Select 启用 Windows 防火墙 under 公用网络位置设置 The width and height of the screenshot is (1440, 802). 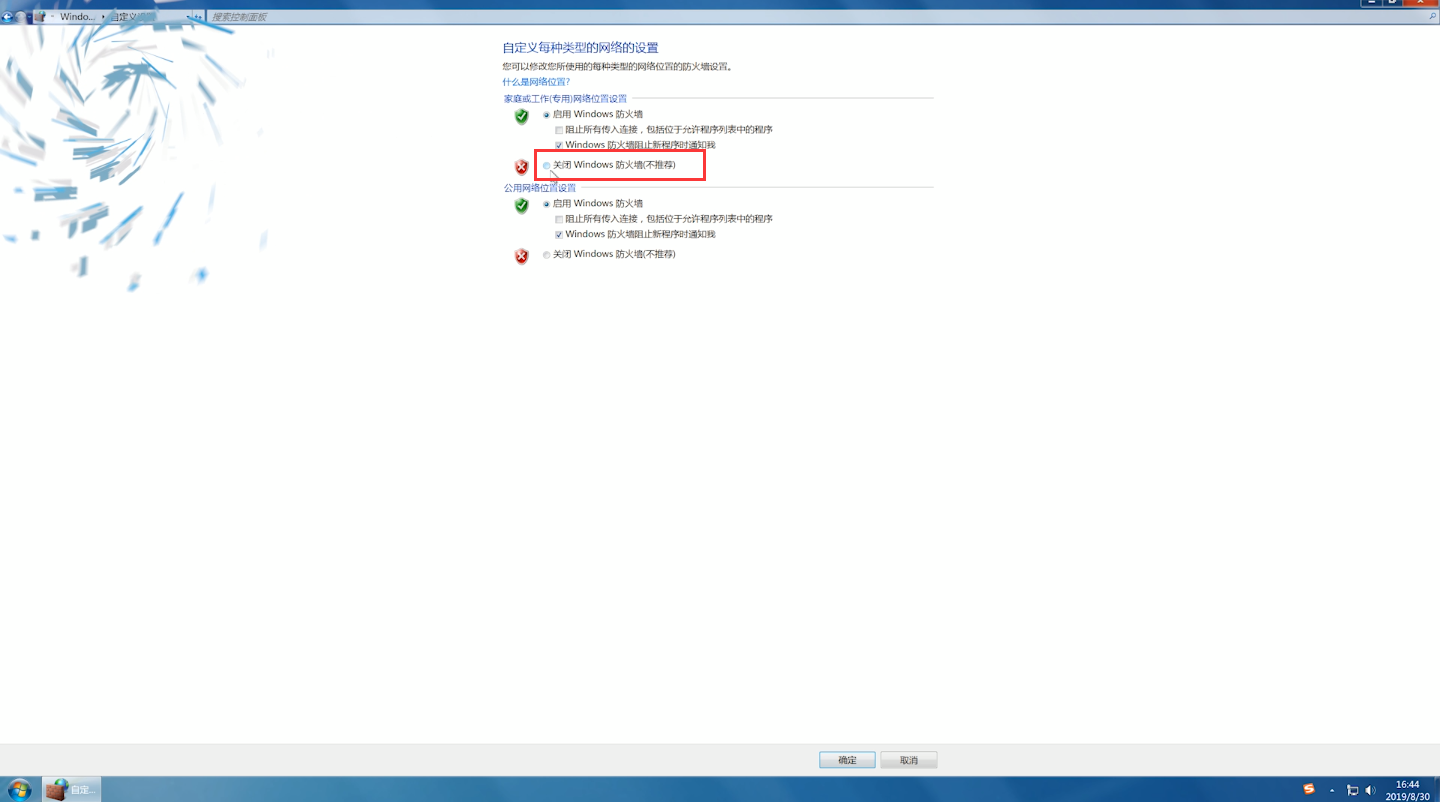tap(546, 204)
